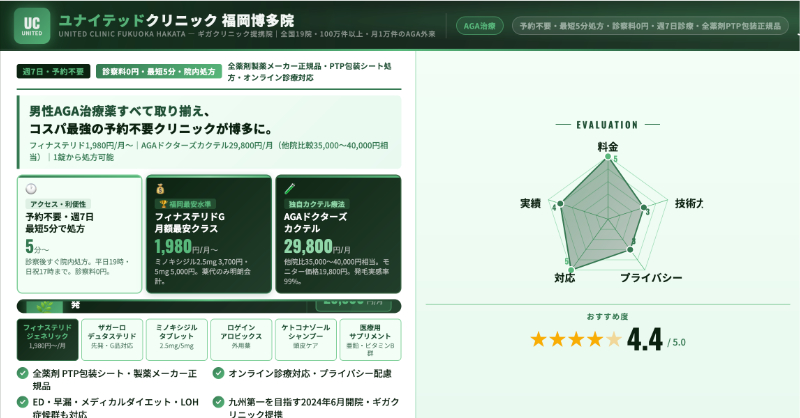The height and width of the screenshot is (418, 800).
Task: Select the フィナステリド ジェネリック tab
Action: point(49,338)
